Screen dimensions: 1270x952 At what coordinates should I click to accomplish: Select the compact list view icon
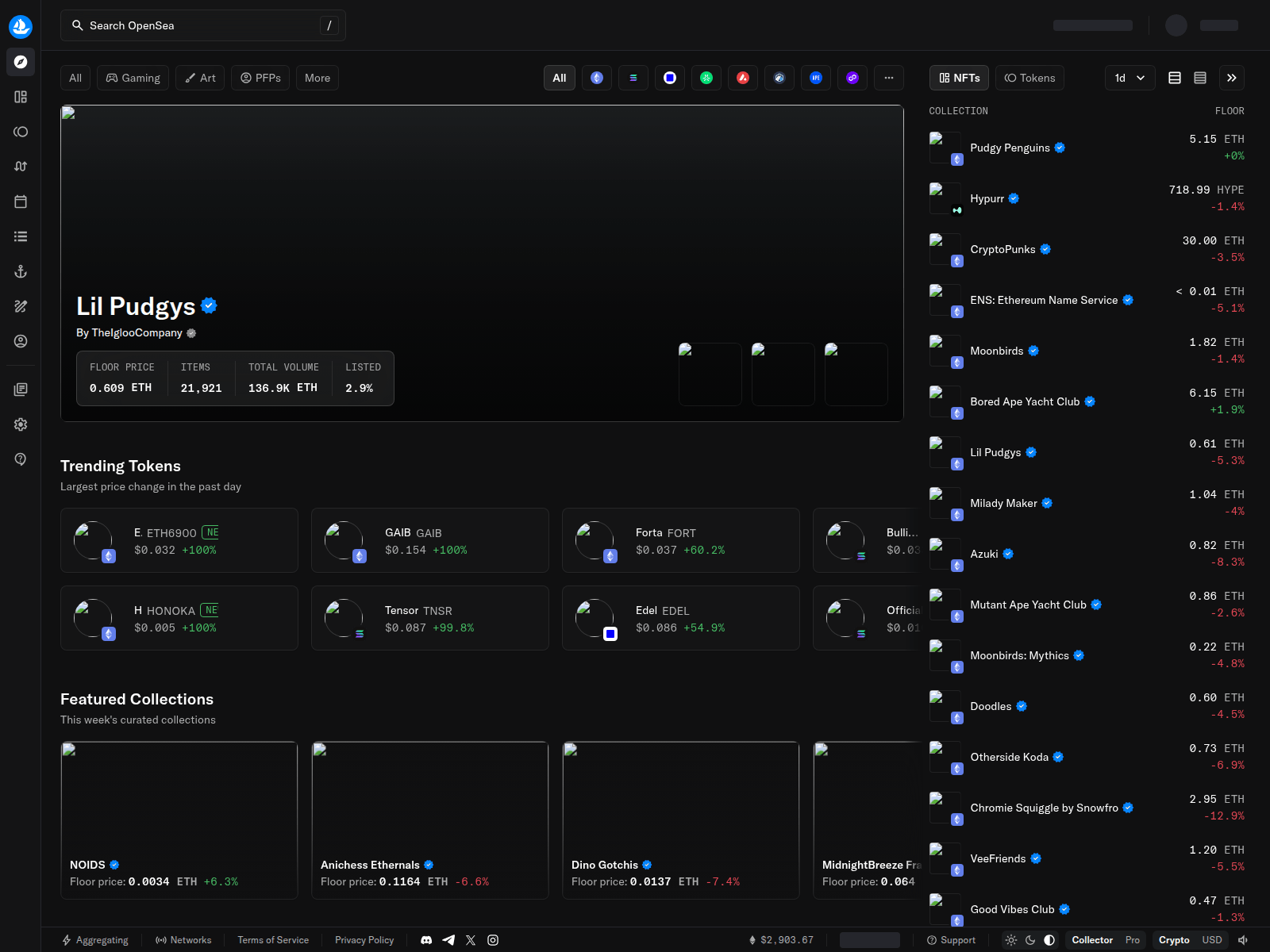pos(1200,78)
